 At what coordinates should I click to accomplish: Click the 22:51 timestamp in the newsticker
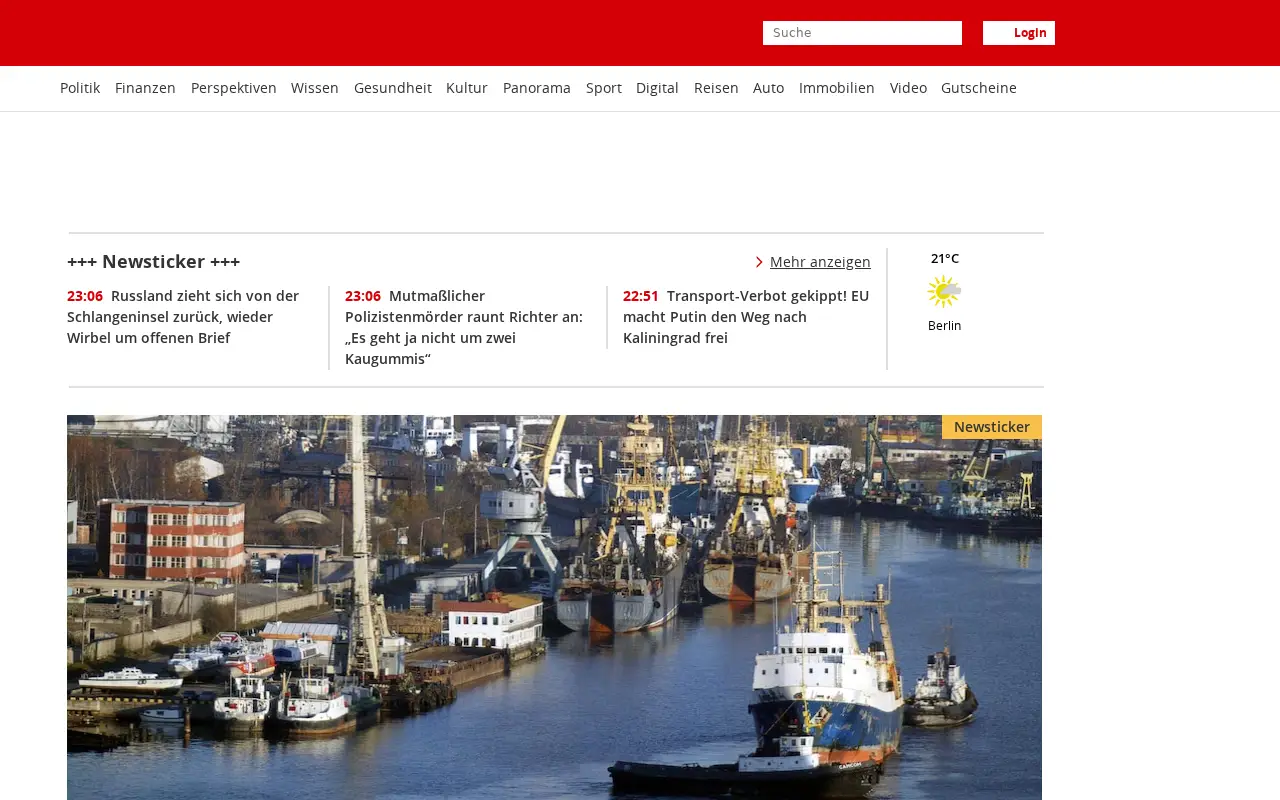tap(641, 296)
